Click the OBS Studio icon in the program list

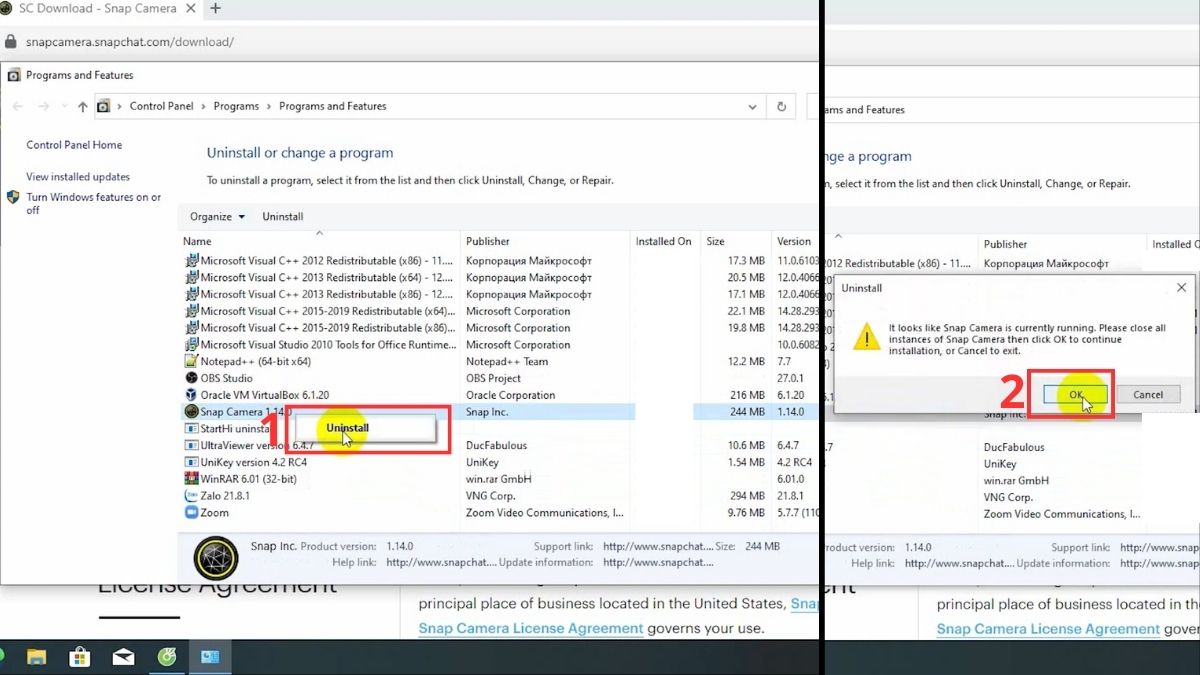(x=192, y=378)
